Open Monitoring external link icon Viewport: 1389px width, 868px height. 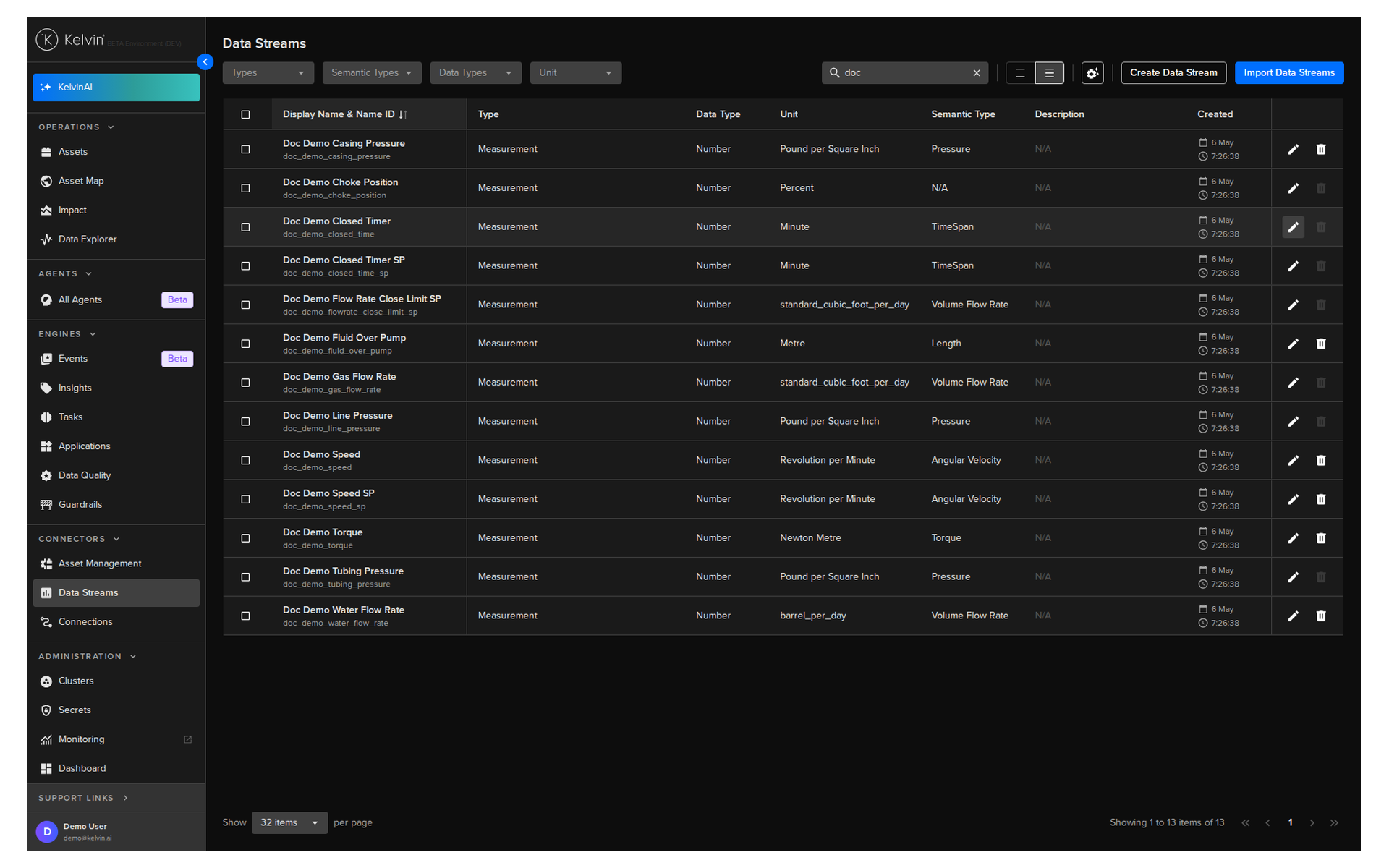click(x=188, y=739)
